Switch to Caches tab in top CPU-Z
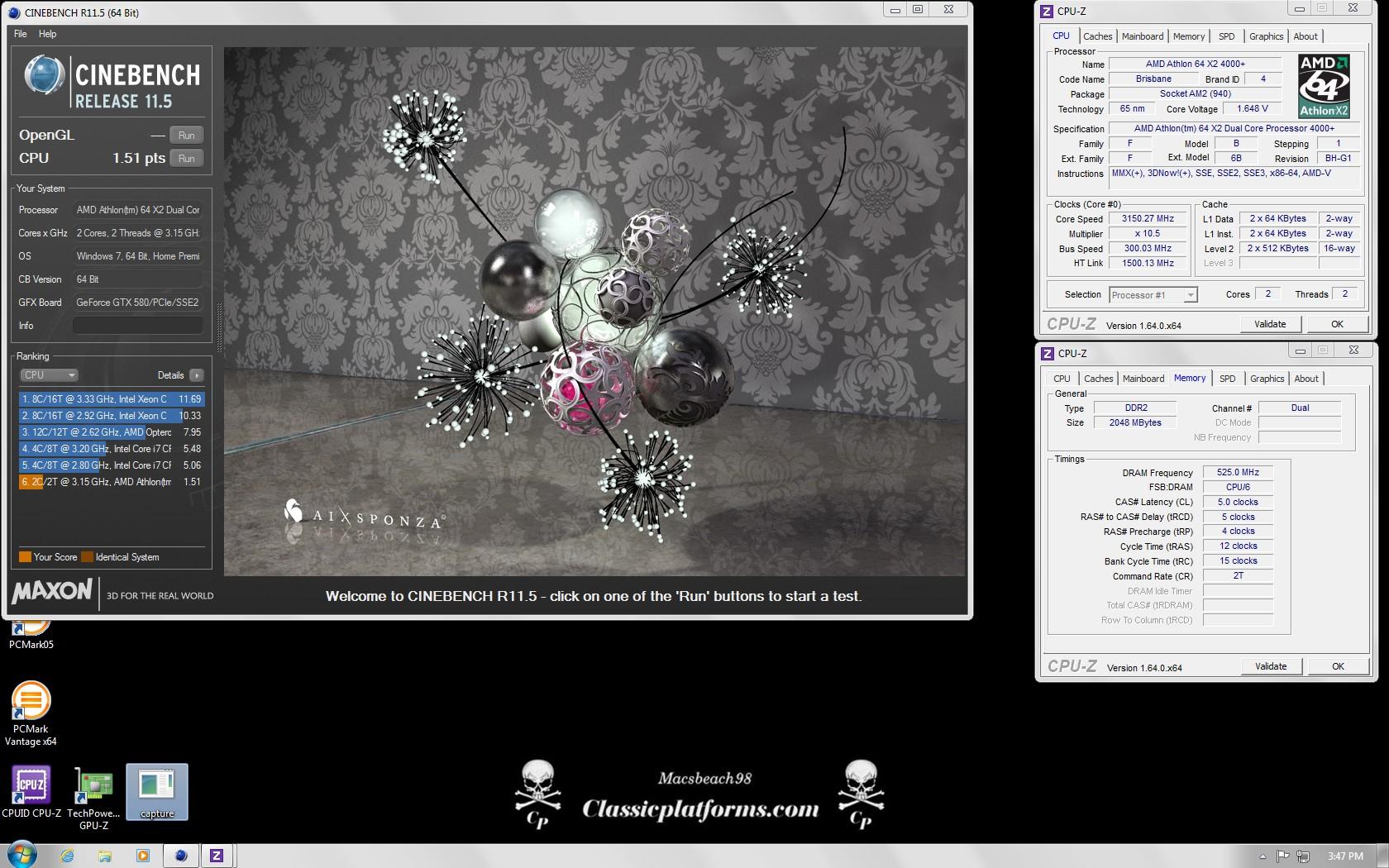Screen dimensions: 1389x868 coord(1097,36)
